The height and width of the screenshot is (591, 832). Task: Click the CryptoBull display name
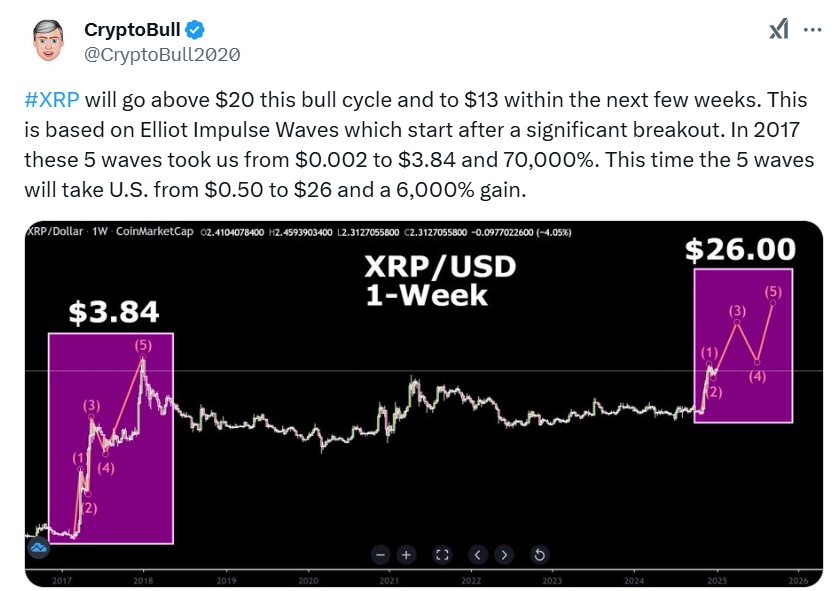(132, 29)
